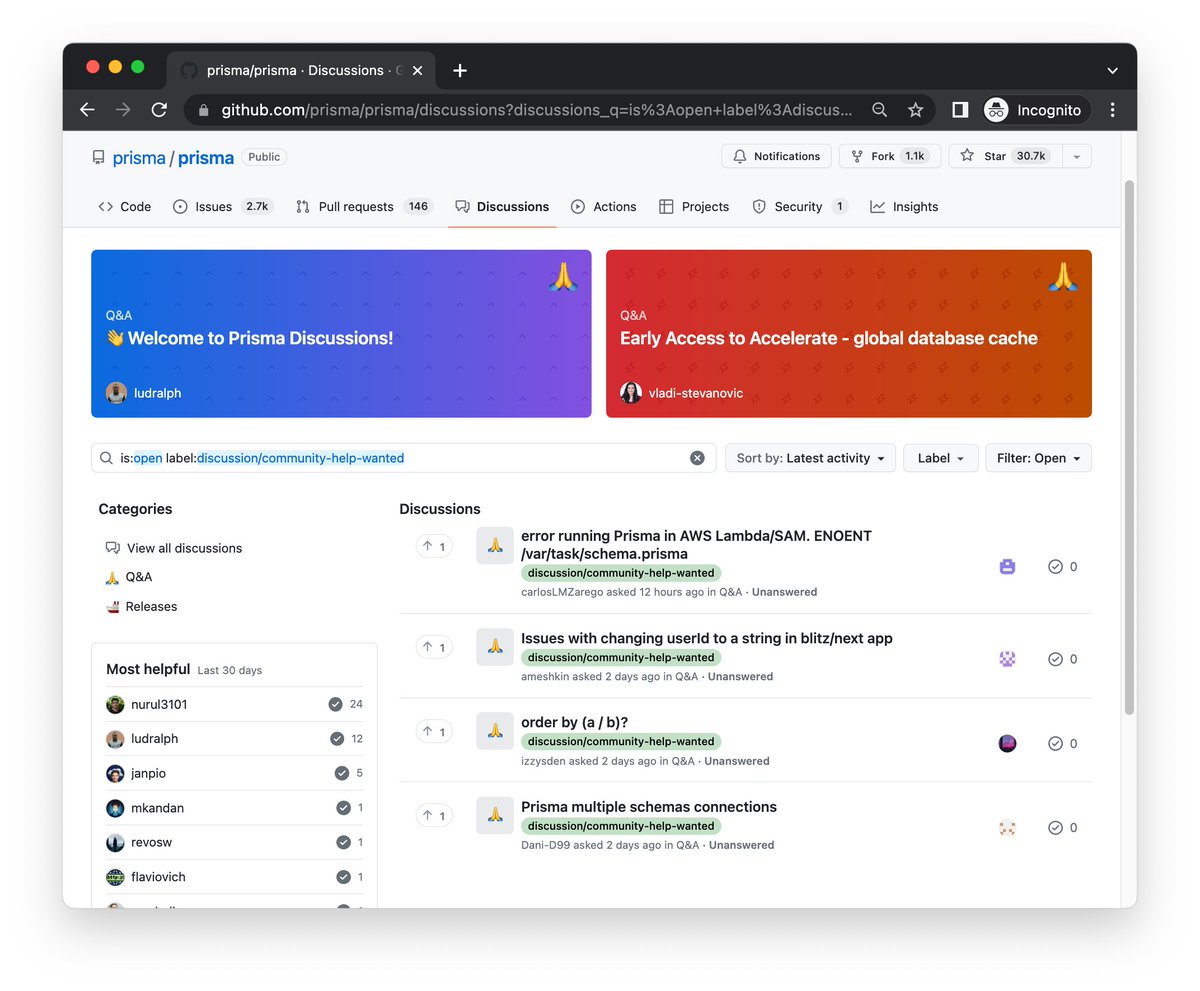Open ludralph in Most helpful list
1200x991 pixels.
tap(154, 739)
